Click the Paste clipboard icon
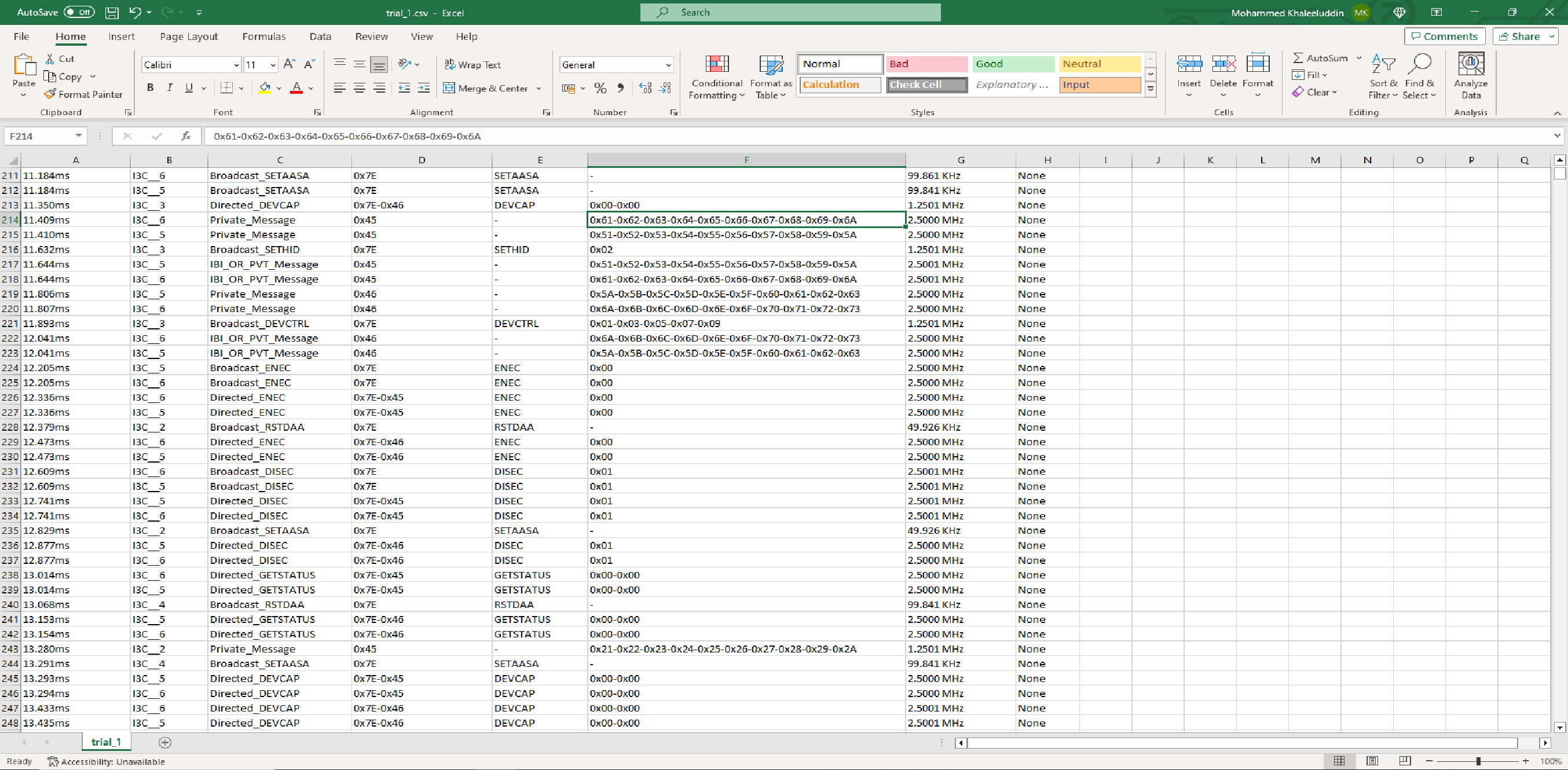 [x=24, y=65]
